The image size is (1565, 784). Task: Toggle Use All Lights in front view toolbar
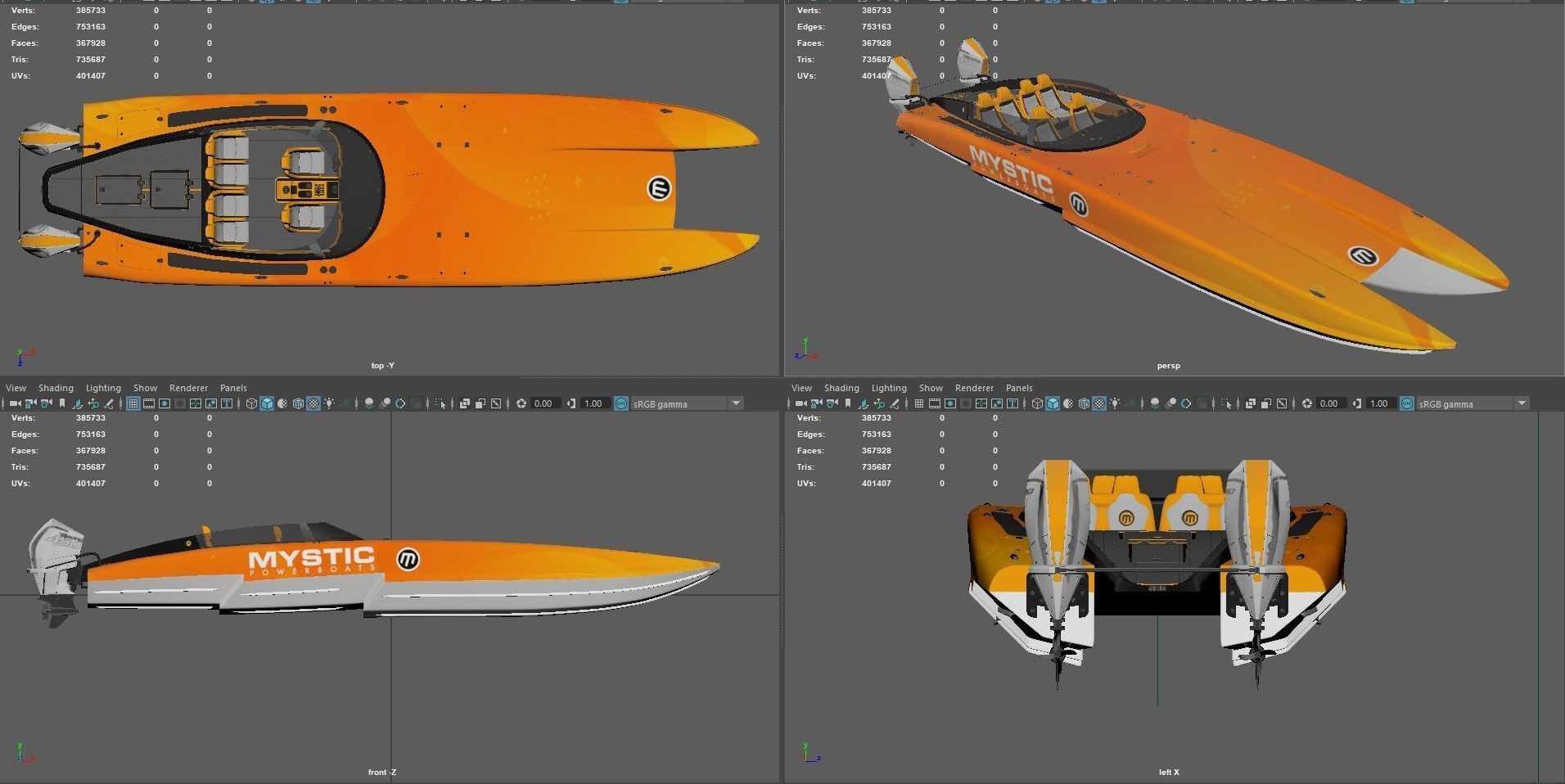329,403
